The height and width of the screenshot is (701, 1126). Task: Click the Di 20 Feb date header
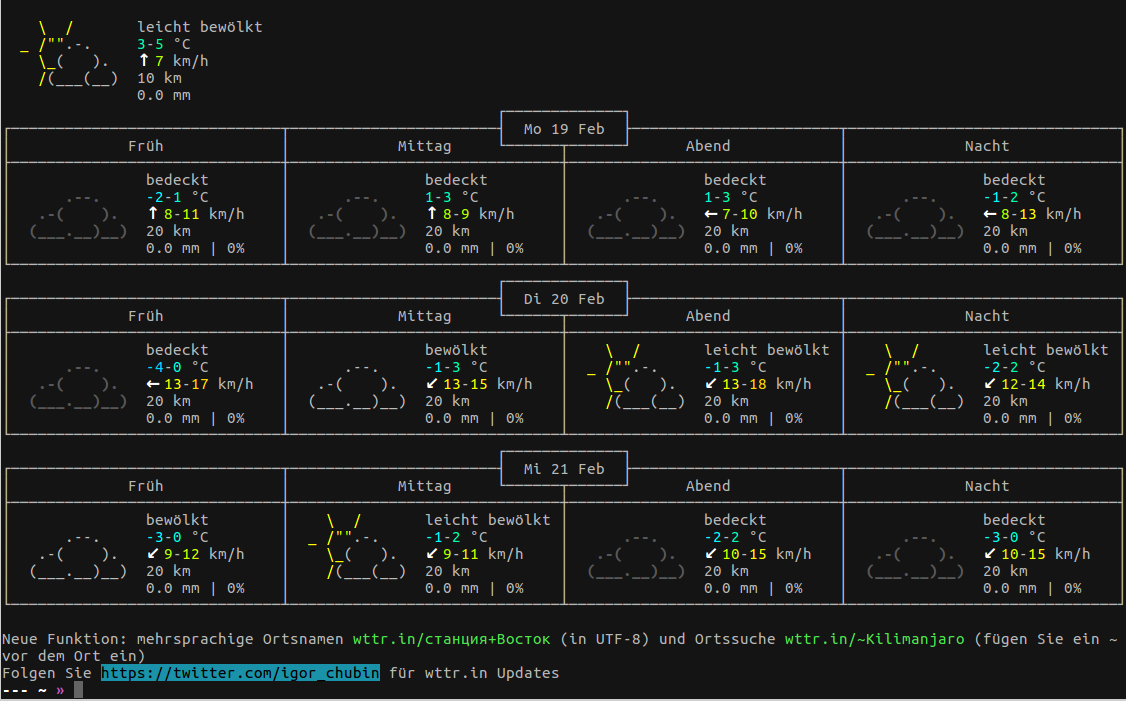[x=564, y=300]
